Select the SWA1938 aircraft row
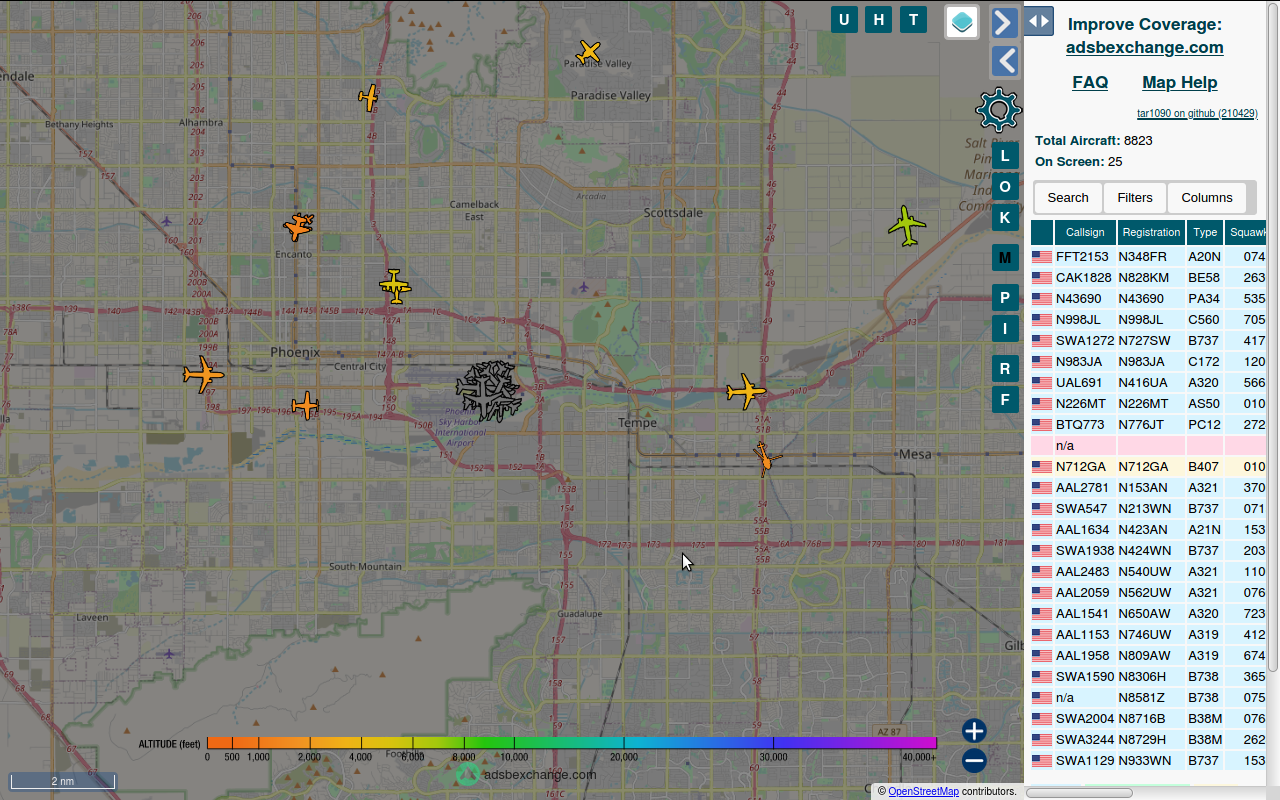 coord(1148,551)
